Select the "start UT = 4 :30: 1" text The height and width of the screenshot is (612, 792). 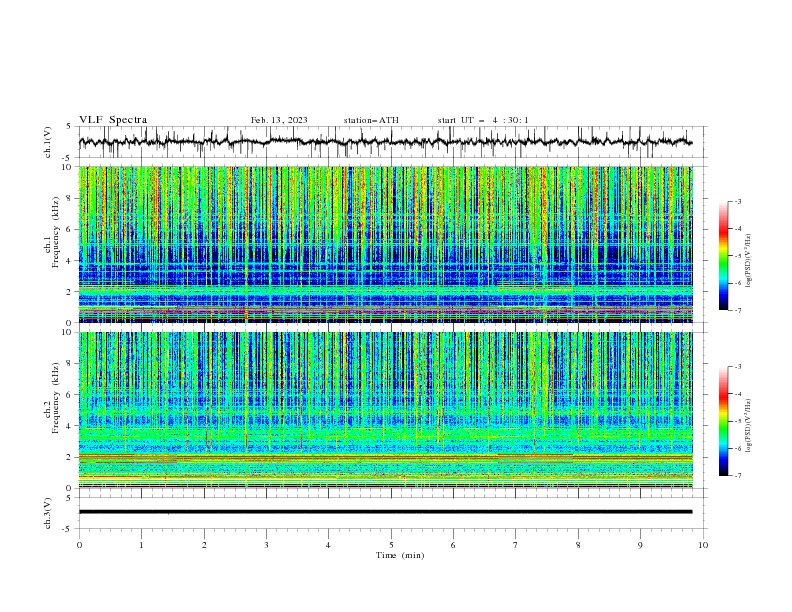[x=483, y=120]
